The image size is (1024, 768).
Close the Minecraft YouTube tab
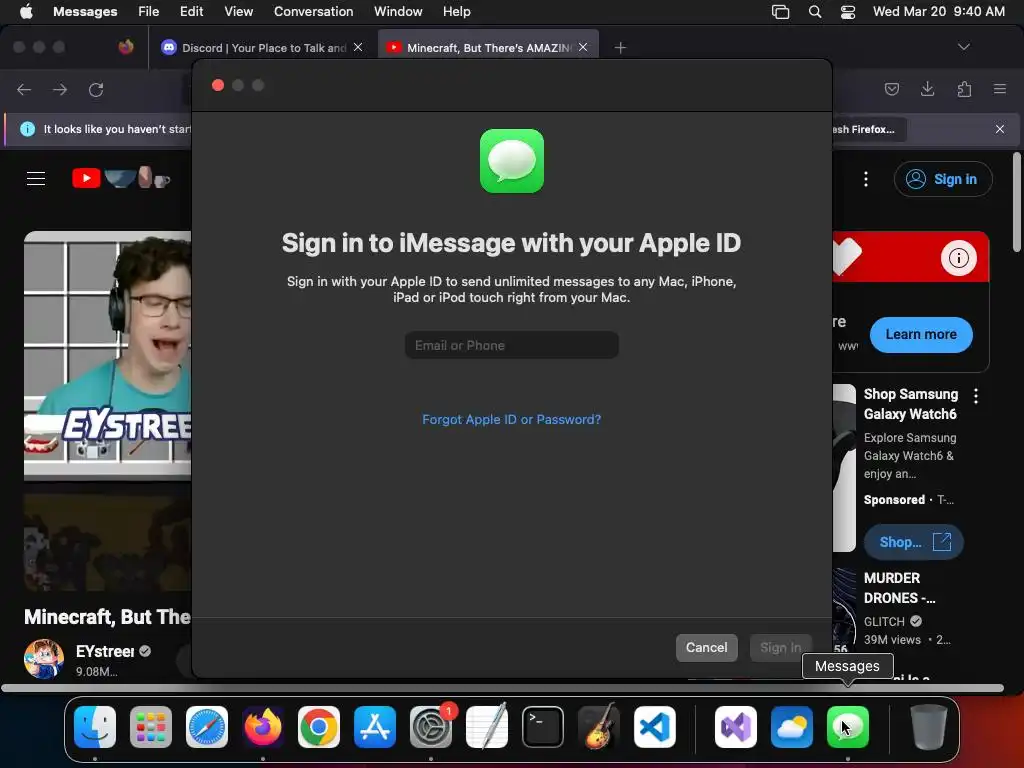[583, 47]
